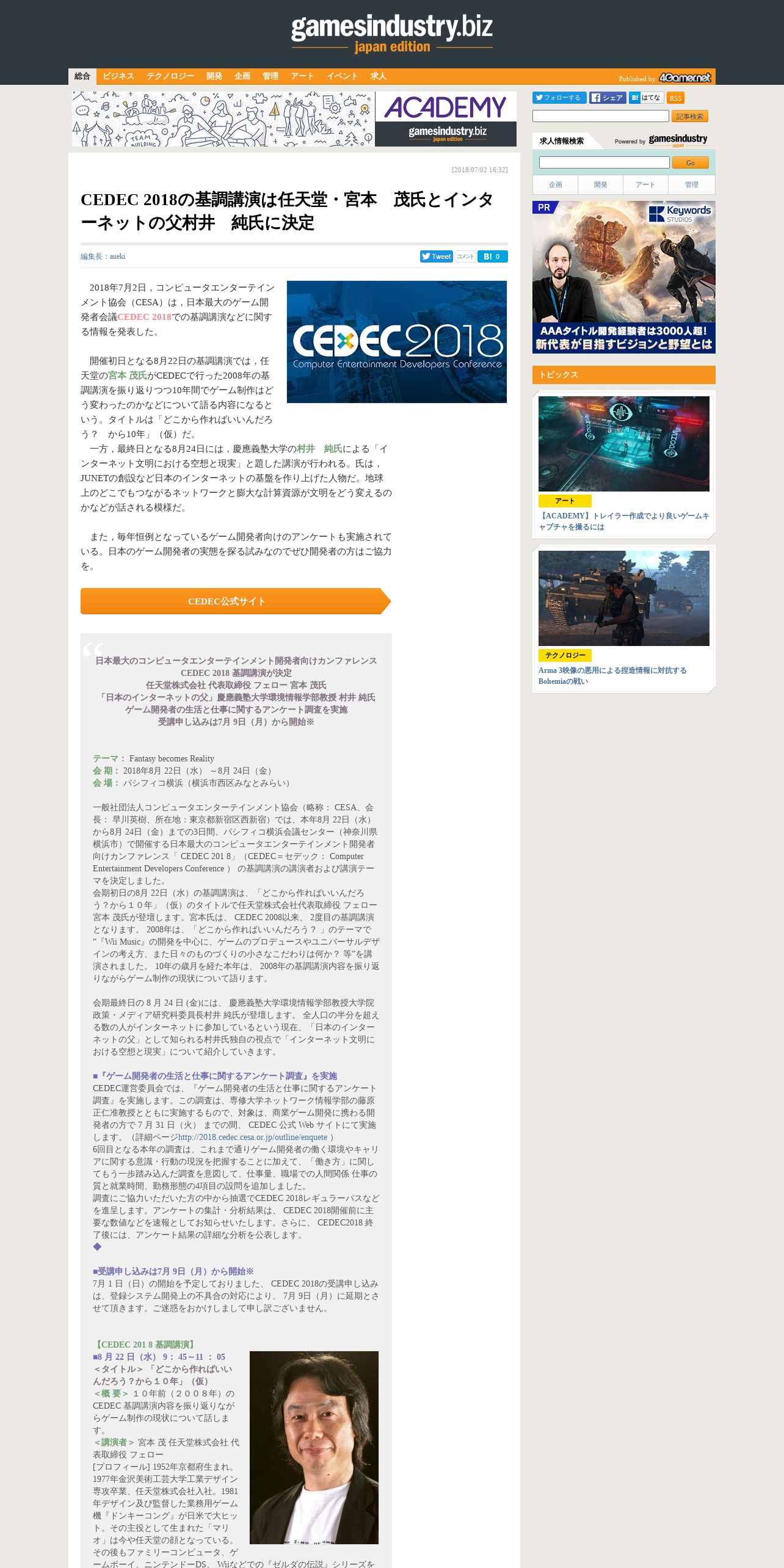The image size is (784, 1568).
Task: Click the B! 0 Hatena count button
Action: (x=493, y=256)
